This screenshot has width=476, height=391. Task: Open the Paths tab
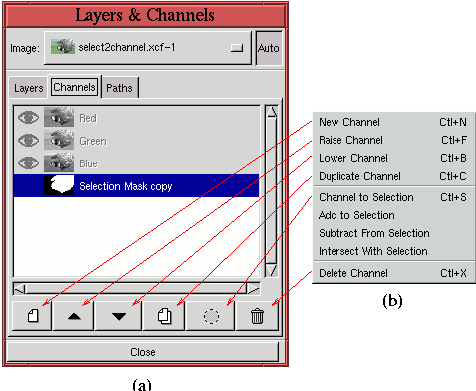coord(119,88)
